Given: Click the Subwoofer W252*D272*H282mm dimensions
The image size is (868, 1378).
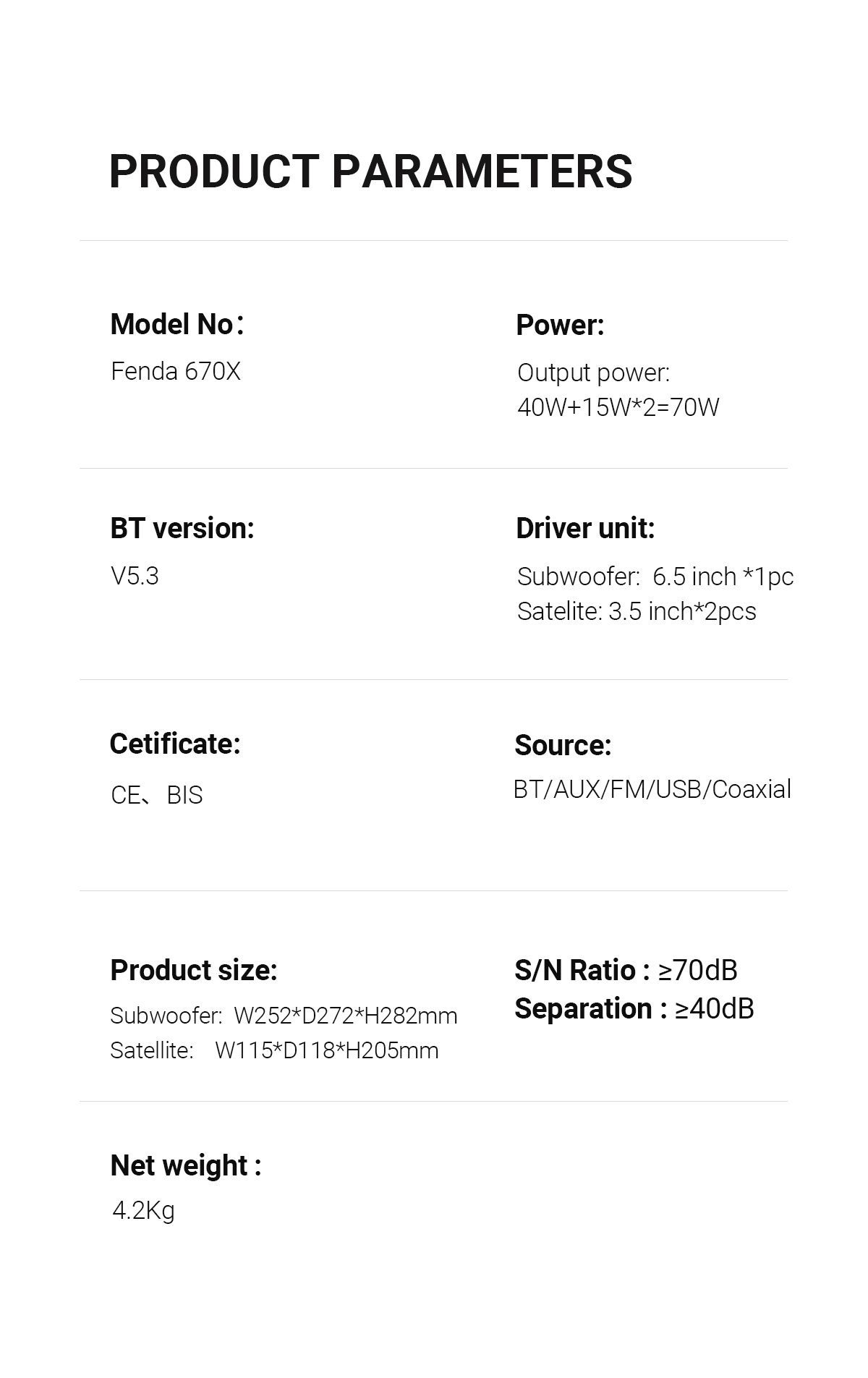Looking at the screenshot, I should [284, 1016].
